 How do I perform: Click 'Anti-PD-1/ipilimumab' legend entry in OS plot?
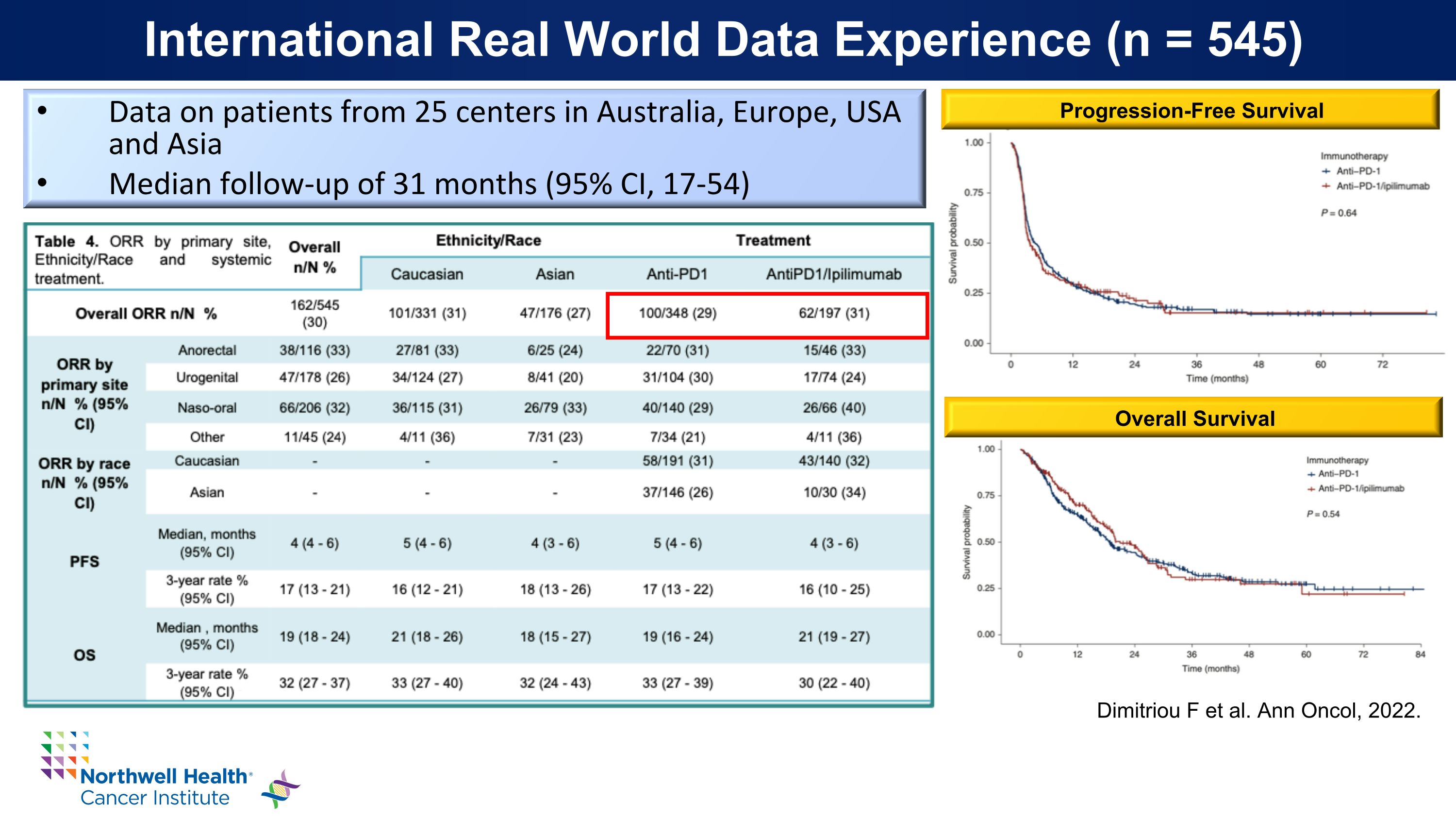(1355, 488)
